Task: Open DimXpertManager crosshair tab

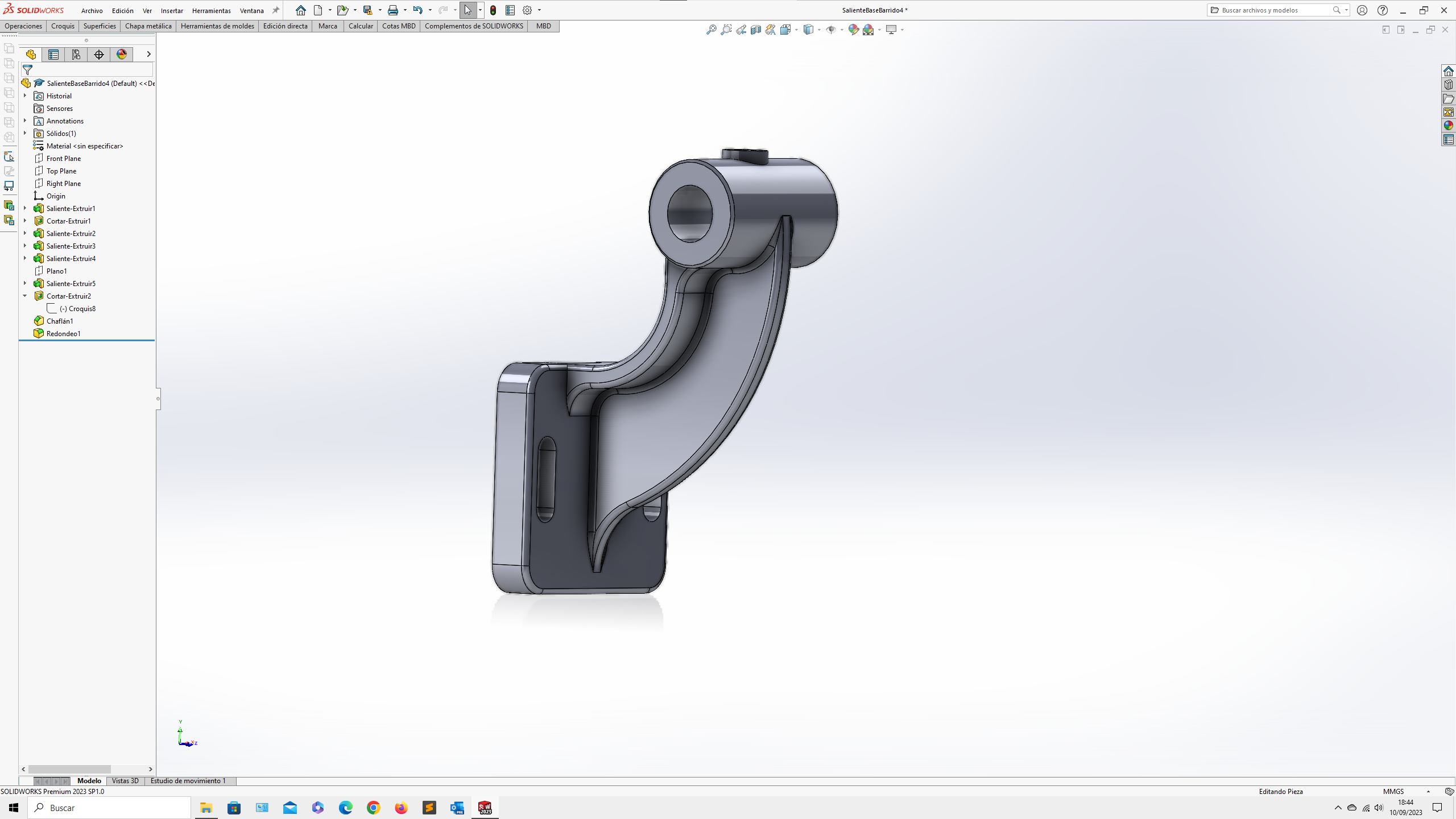Action: tap(99, 55)
